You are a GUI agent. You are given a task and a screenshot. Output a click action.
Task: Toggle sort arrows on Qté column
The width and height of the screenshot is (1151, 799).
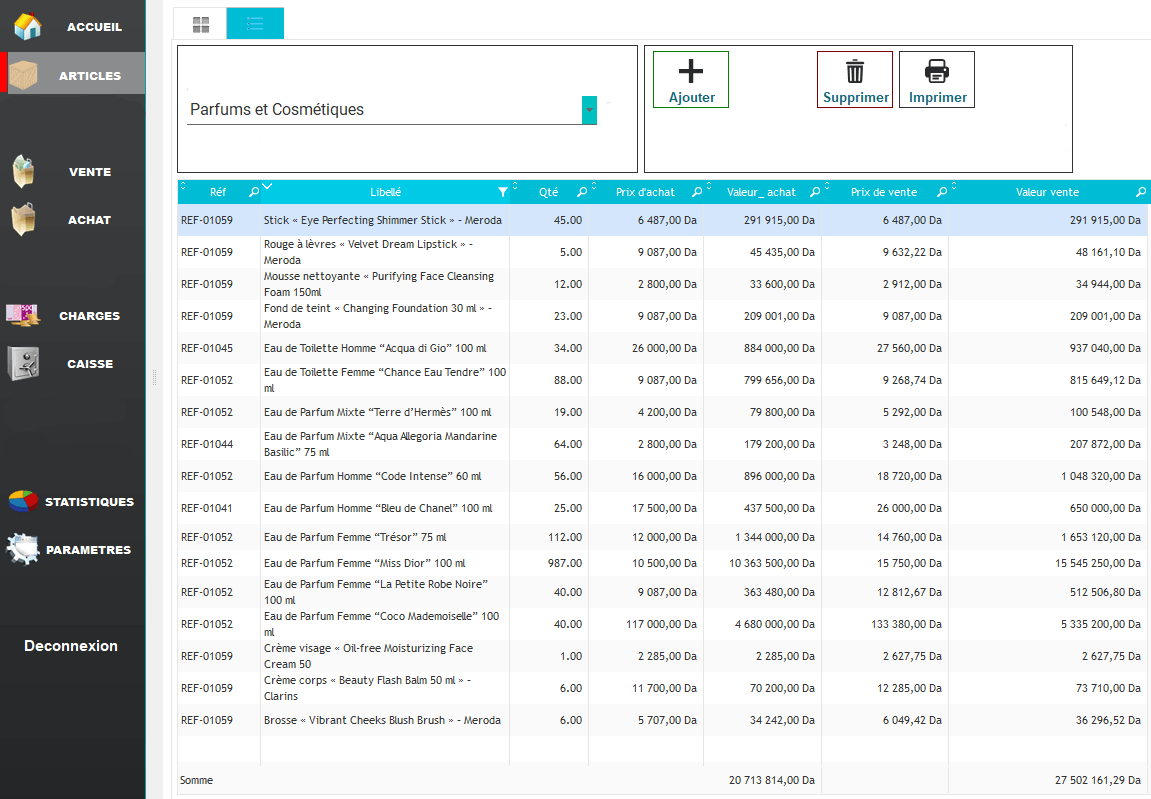515,186
